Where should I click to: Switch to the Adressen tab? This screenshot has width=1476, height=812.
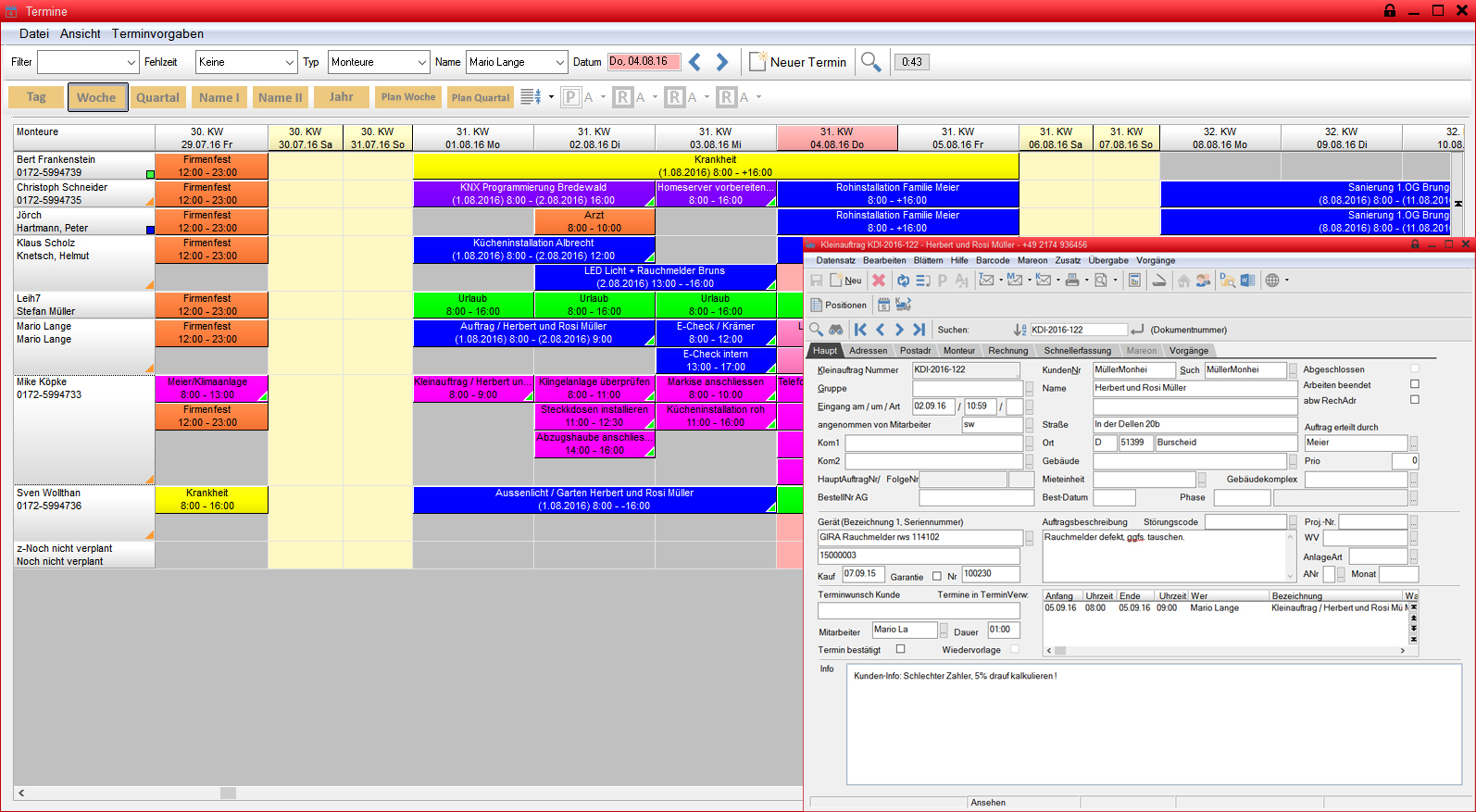(x=869, y=351)
